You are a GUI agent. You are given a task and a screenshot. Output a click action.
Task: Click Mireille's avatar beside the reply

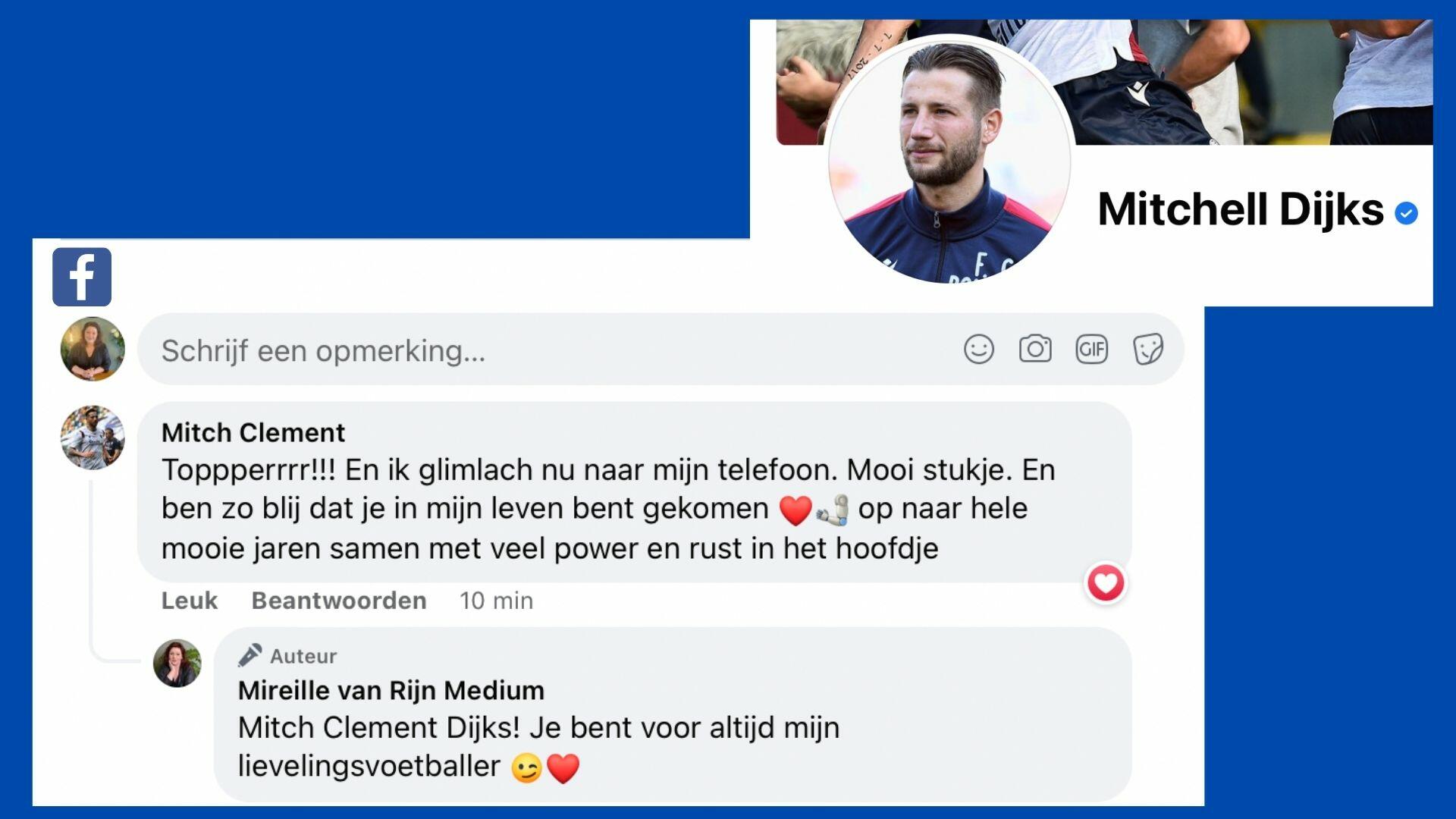tap(177, 663)
